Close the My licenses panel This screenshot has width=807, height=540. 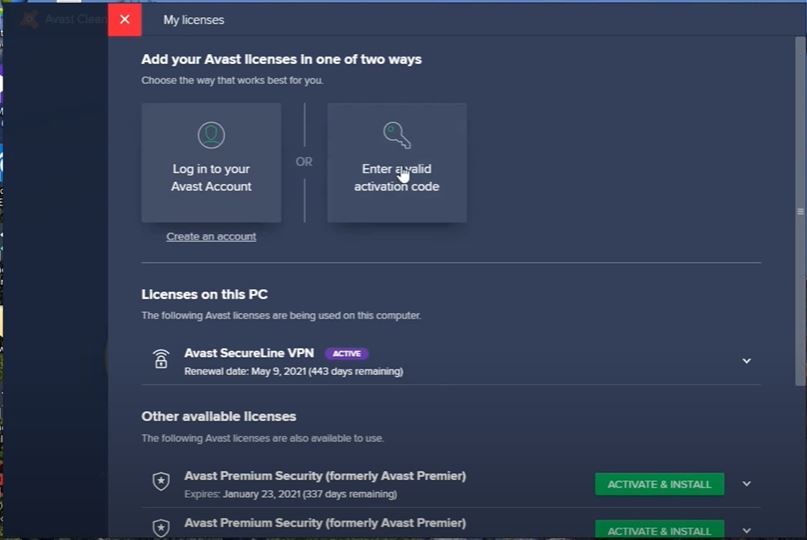[125, 20]
